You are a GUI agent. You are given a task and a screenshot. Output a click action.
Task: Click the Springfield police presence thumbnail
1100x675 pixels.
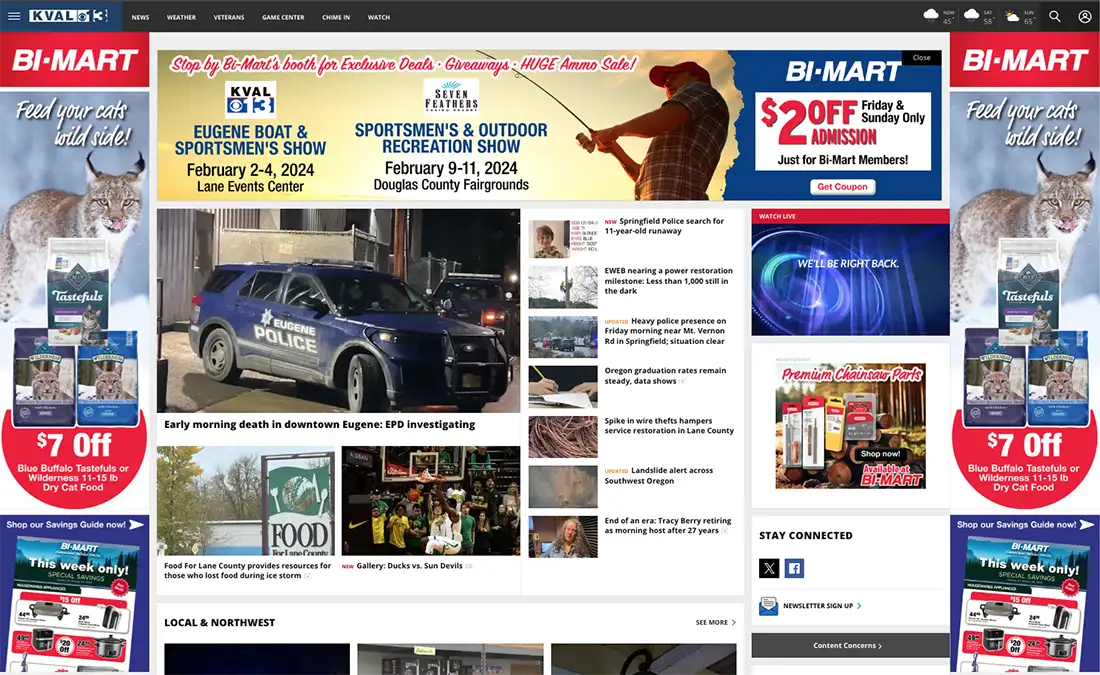[x=563, y=337]
